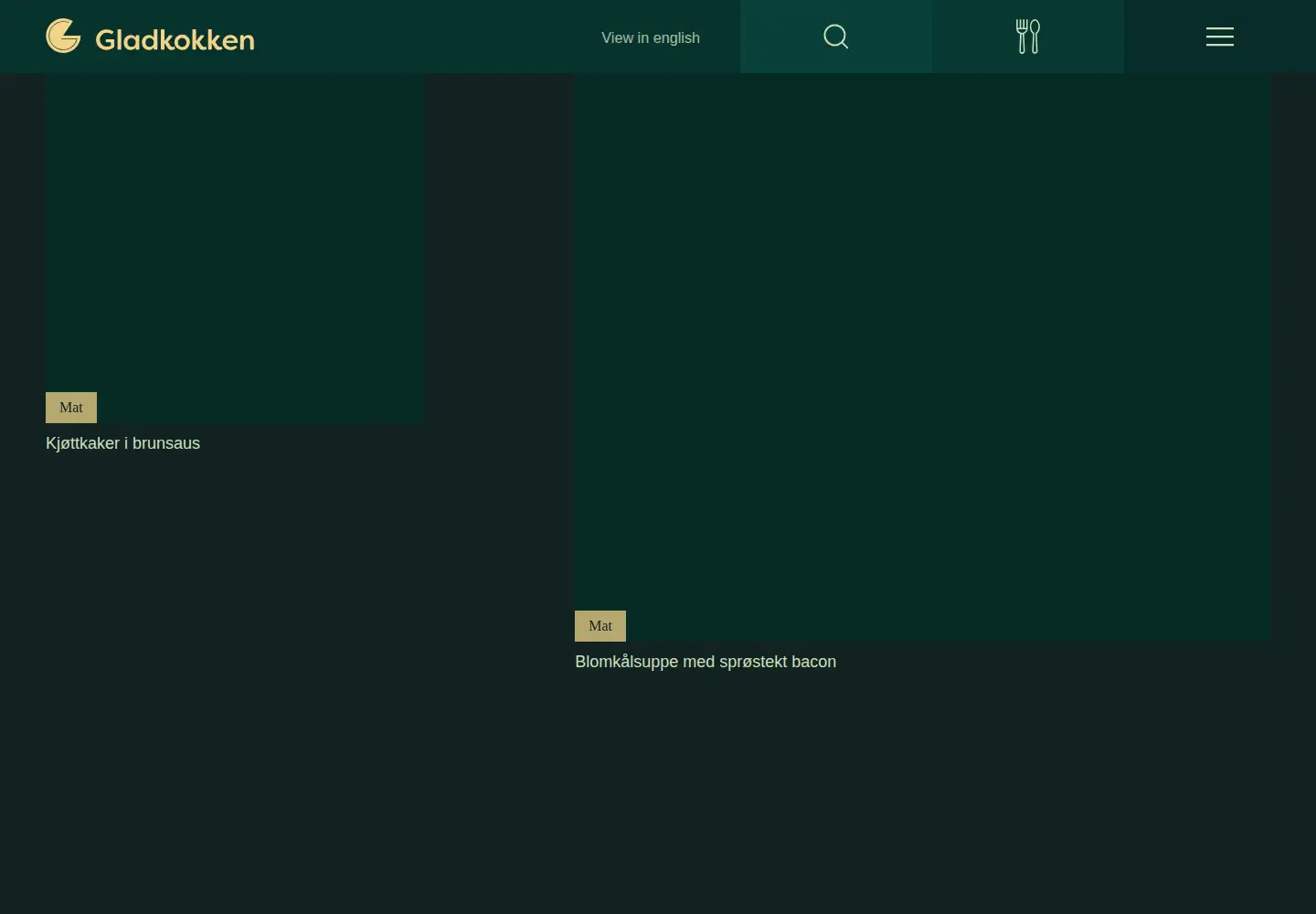Select the Mat tag on Blomkålsuppe card
The image size is (1316, 914).
(600, 626)
